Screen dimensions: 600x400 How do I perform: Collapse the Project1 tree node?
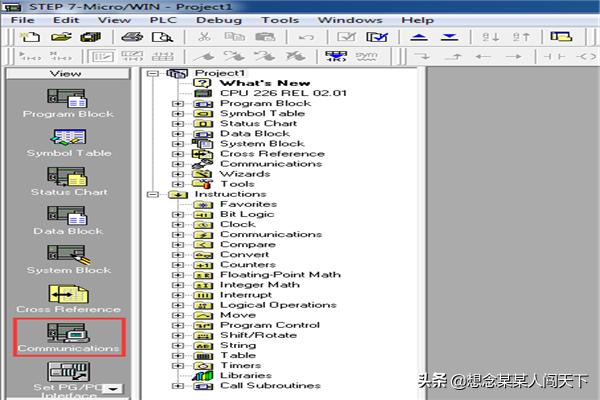click(x=152, y=73)
